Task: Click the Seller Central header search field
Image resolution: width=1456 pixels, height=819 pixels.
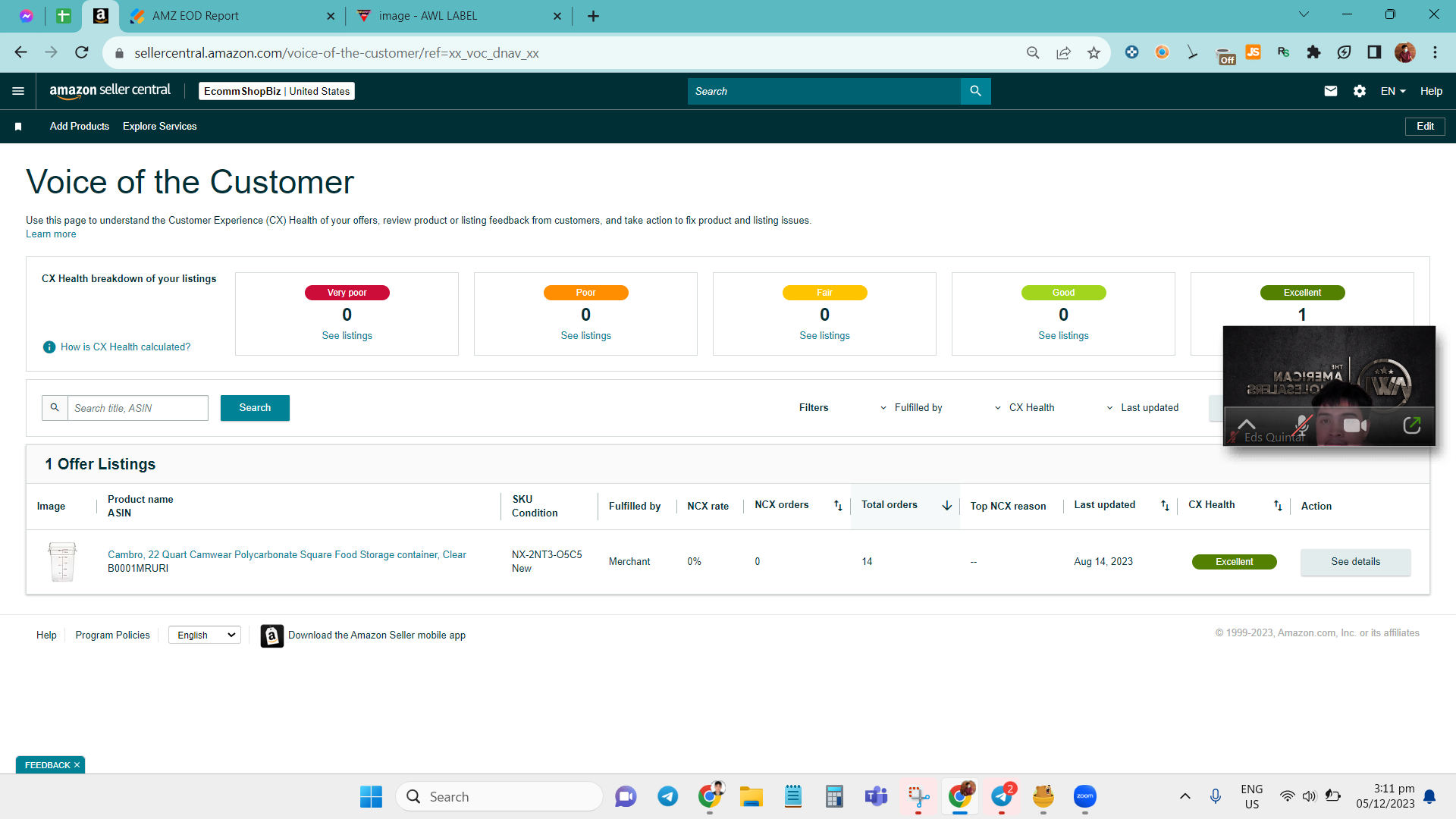Action: click(824, 91)
